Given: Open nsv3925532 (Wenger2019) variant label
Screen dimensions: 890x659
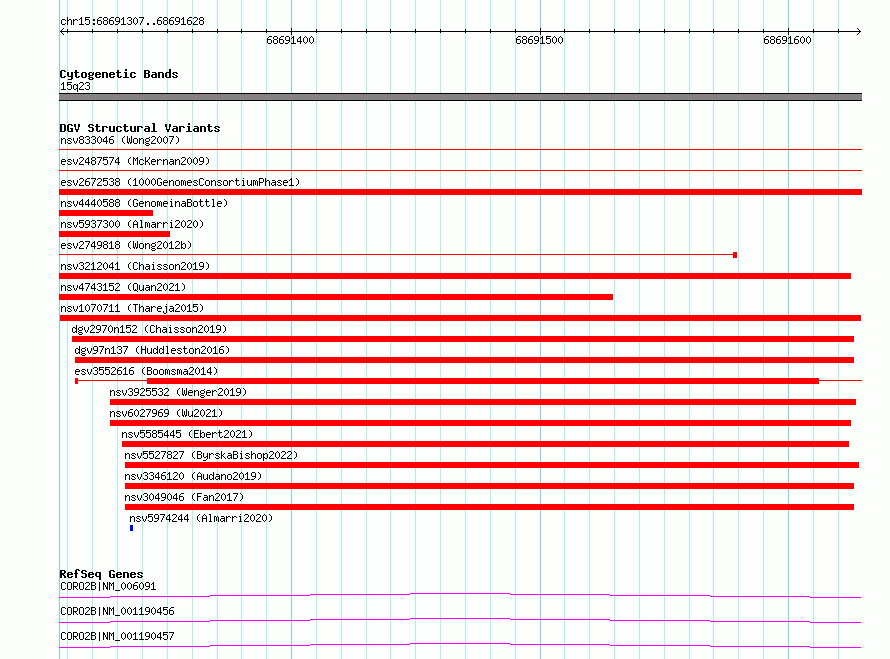Looking at the screenshot, I should click(x=178, y=392).
